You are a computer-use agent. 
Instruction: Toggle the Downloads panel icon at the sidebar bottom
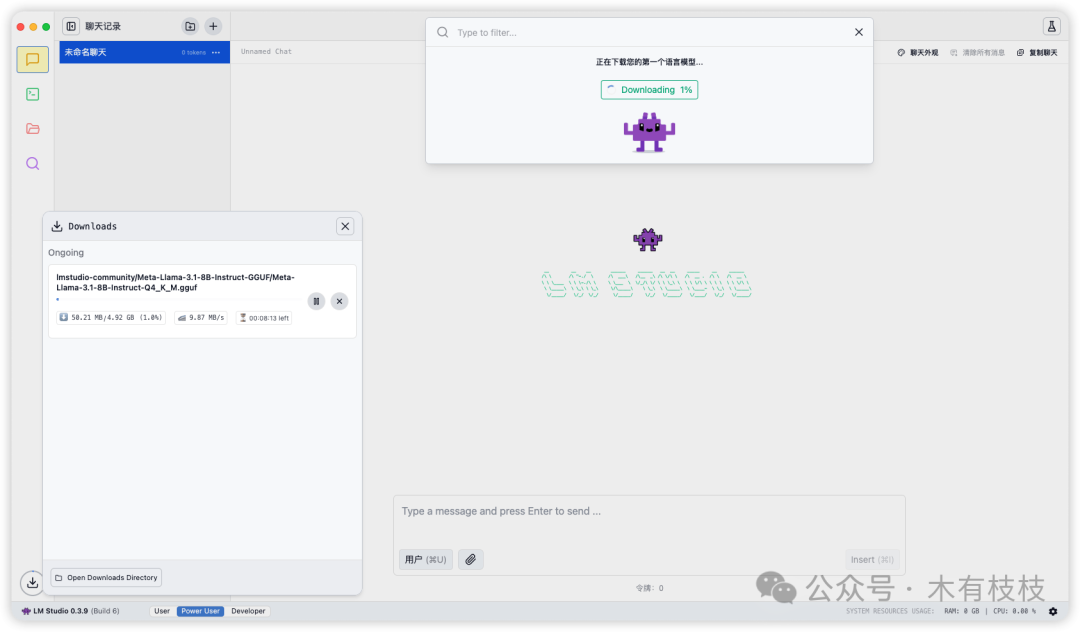point(32,582)
